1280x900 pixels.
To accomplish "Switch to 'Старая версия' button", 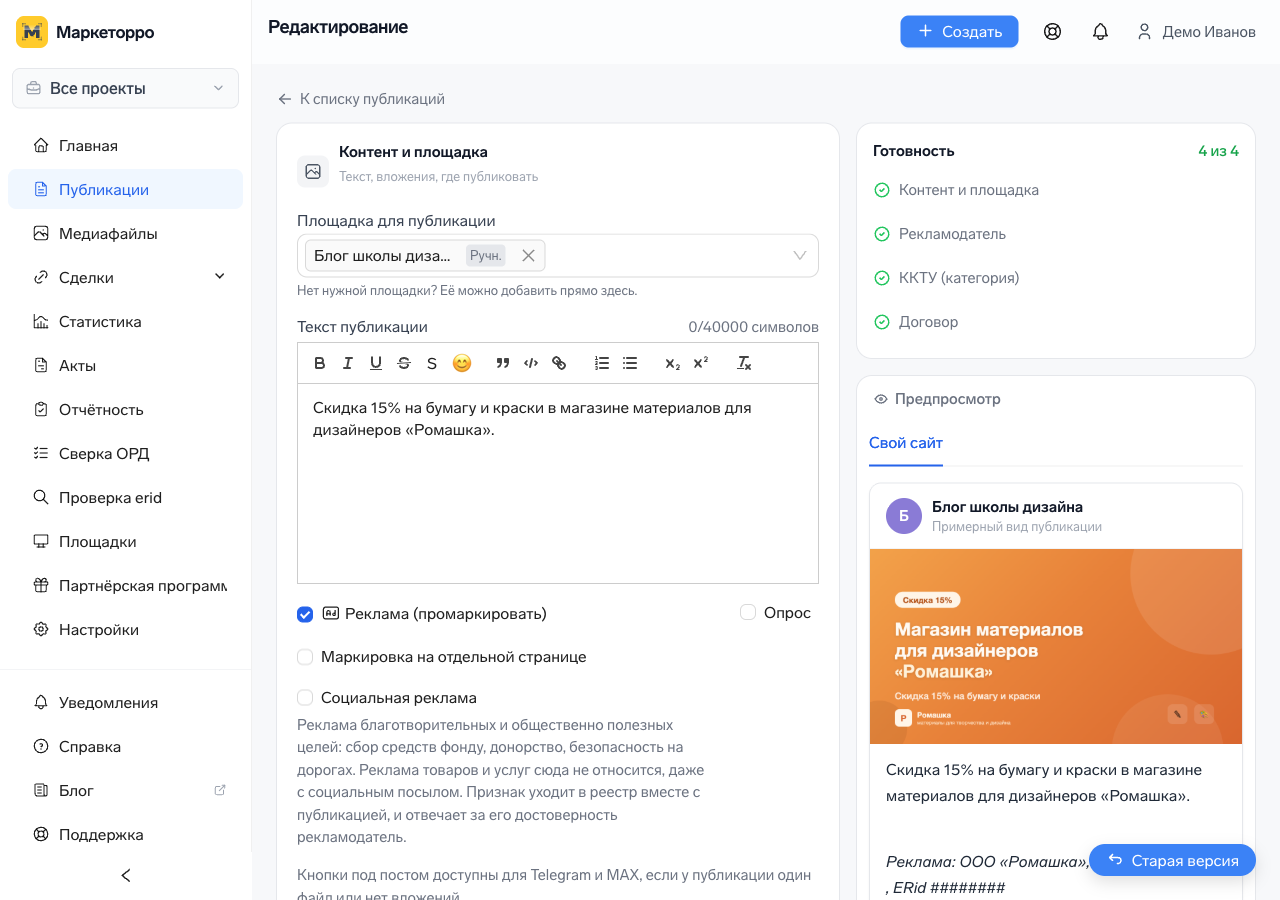I will (x=1172, y=860).
